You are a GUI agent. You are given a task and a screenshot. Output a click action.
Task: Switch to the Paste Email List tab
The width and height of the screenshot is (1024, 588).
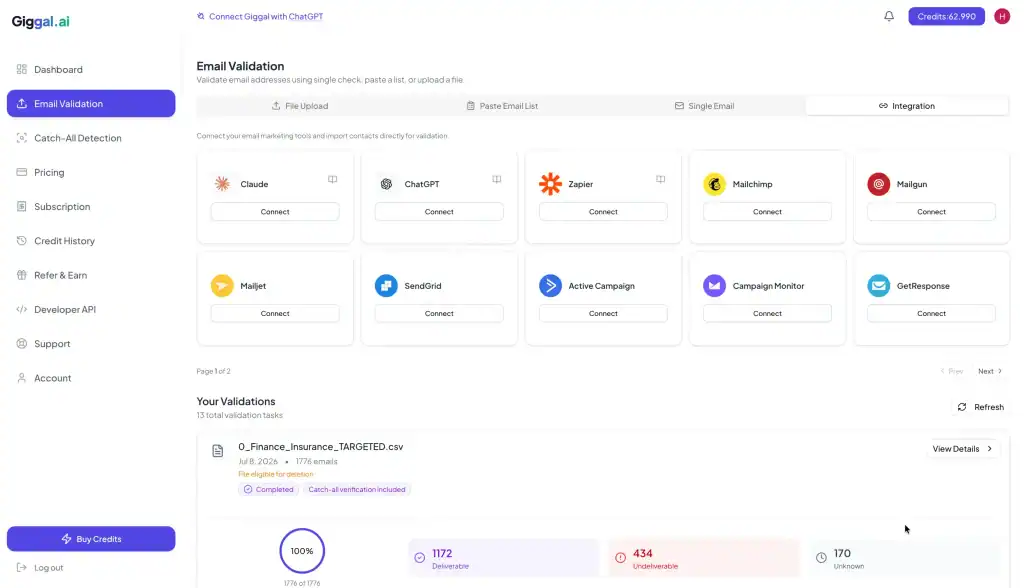coord(502,106)
